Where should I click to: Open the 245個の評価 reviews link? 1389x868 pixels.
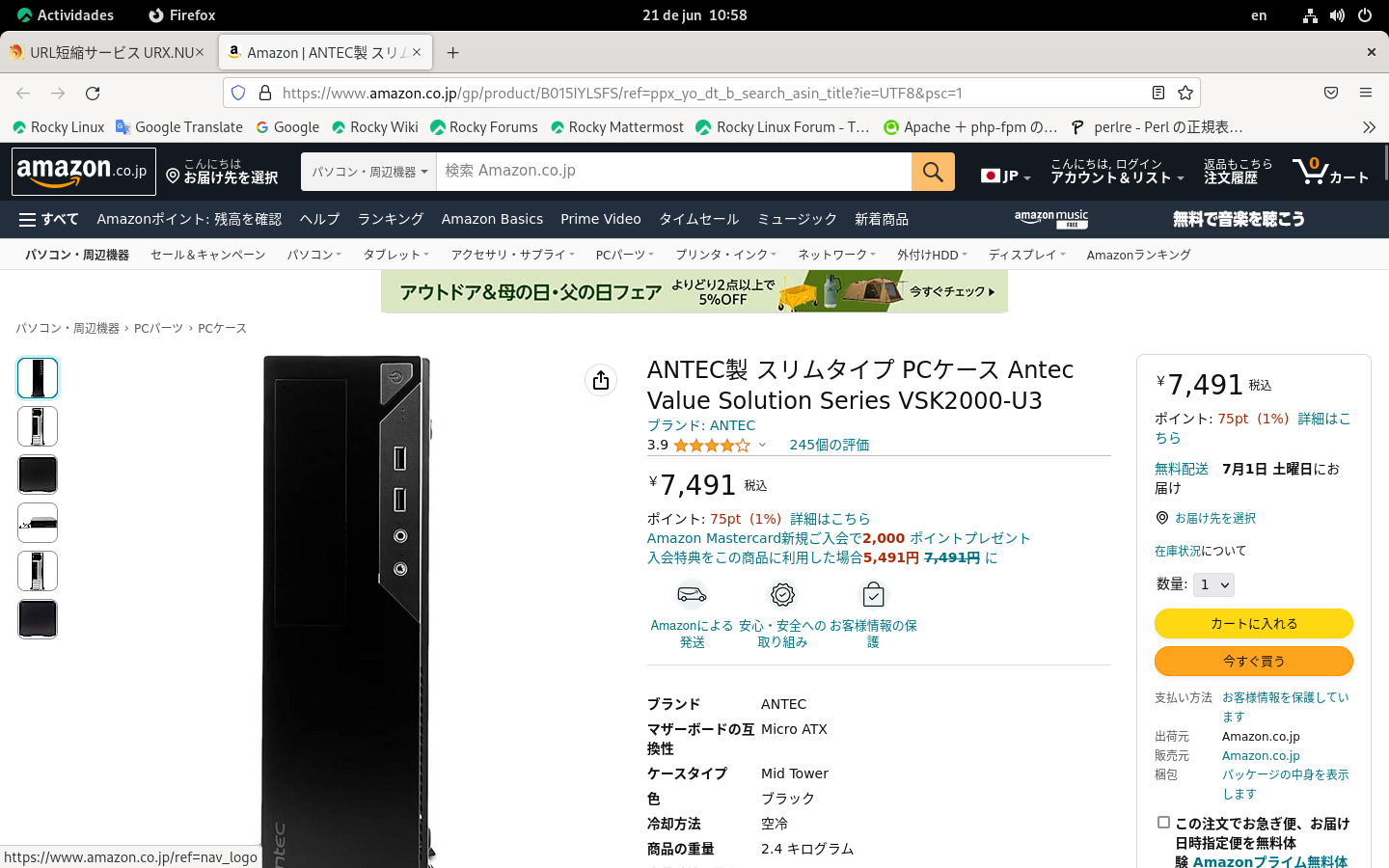[x=829, y=445]
